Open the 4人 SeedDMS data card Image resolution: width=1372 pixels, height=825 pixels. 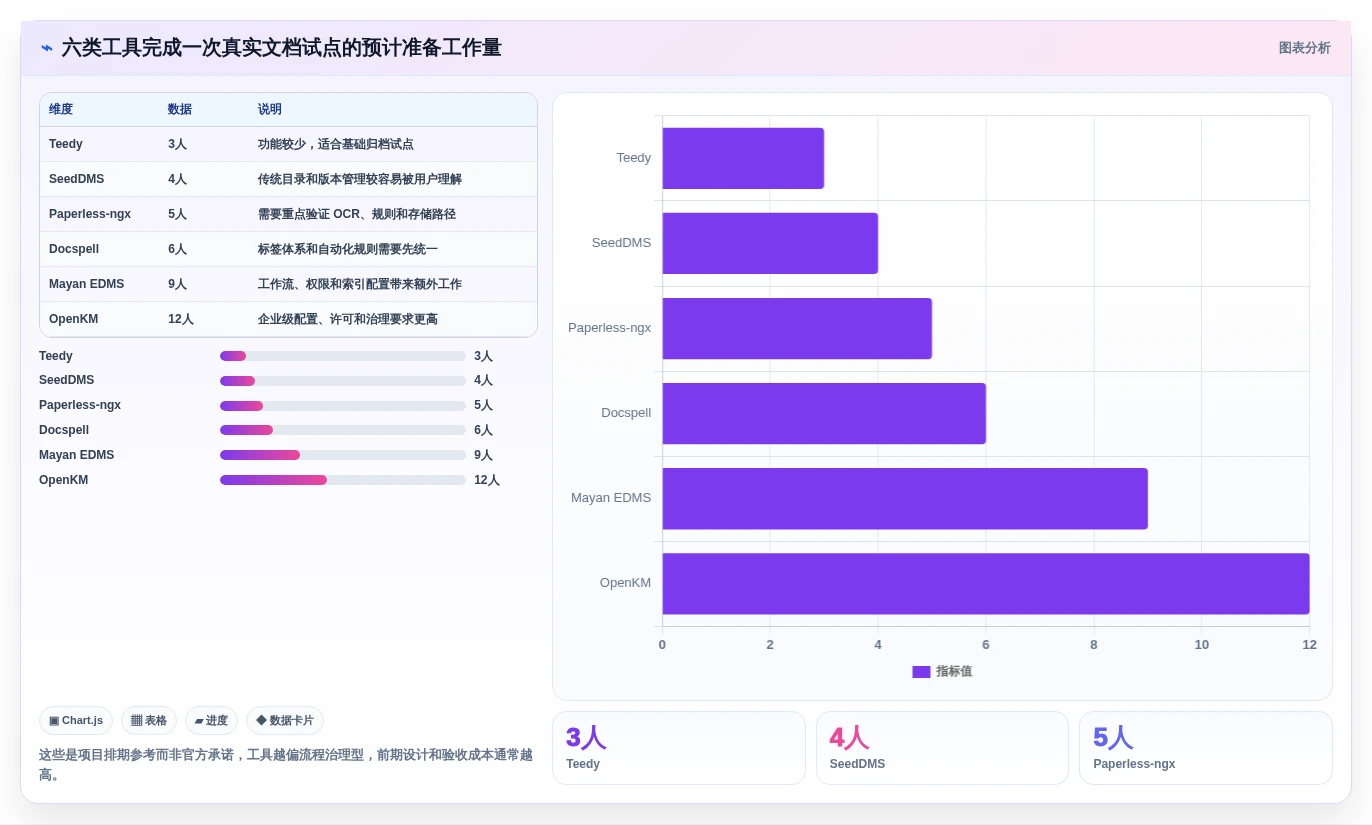click(x=942, y=748)
